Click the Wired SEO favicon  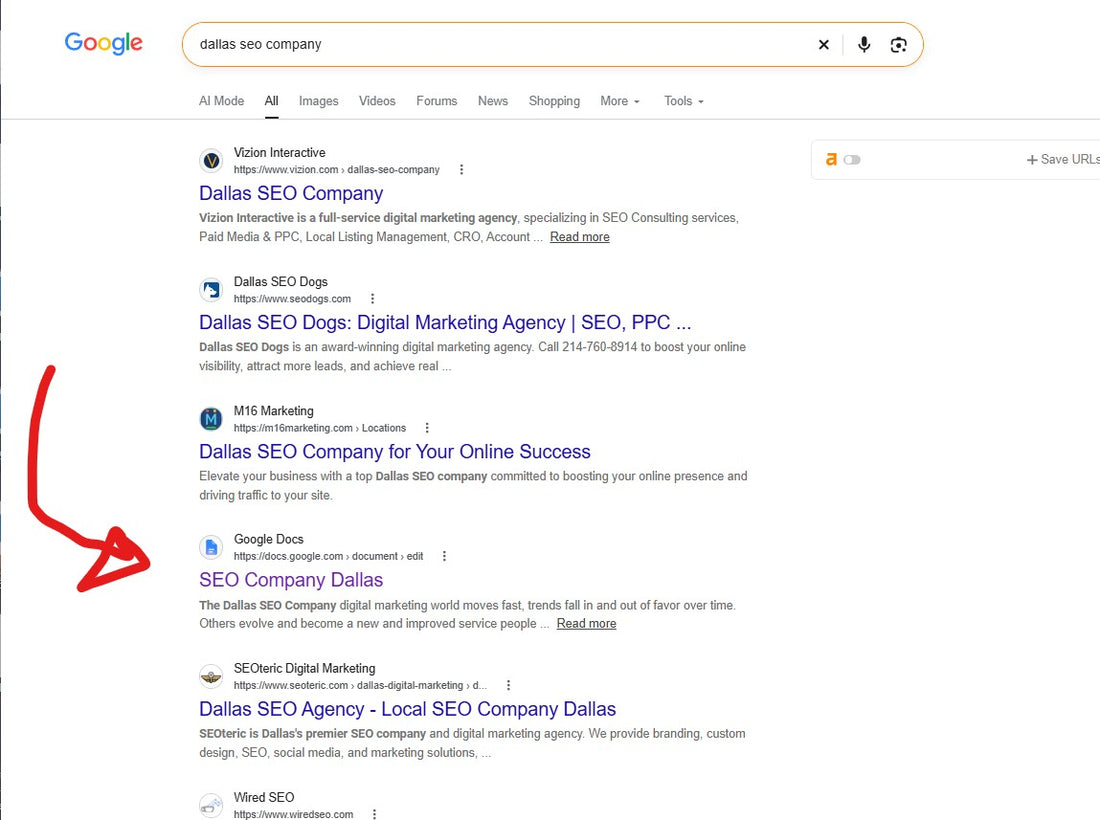(x=211, y=805)
